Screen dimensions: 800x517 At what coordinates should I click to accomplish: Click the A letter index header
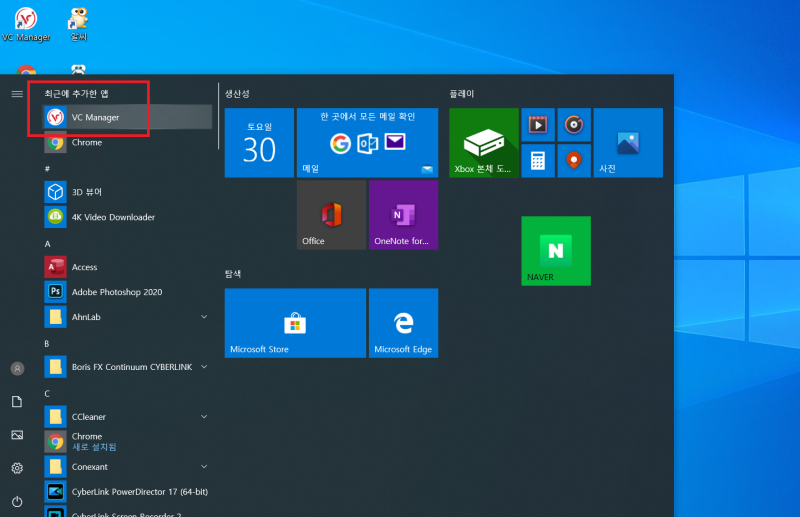47,244
